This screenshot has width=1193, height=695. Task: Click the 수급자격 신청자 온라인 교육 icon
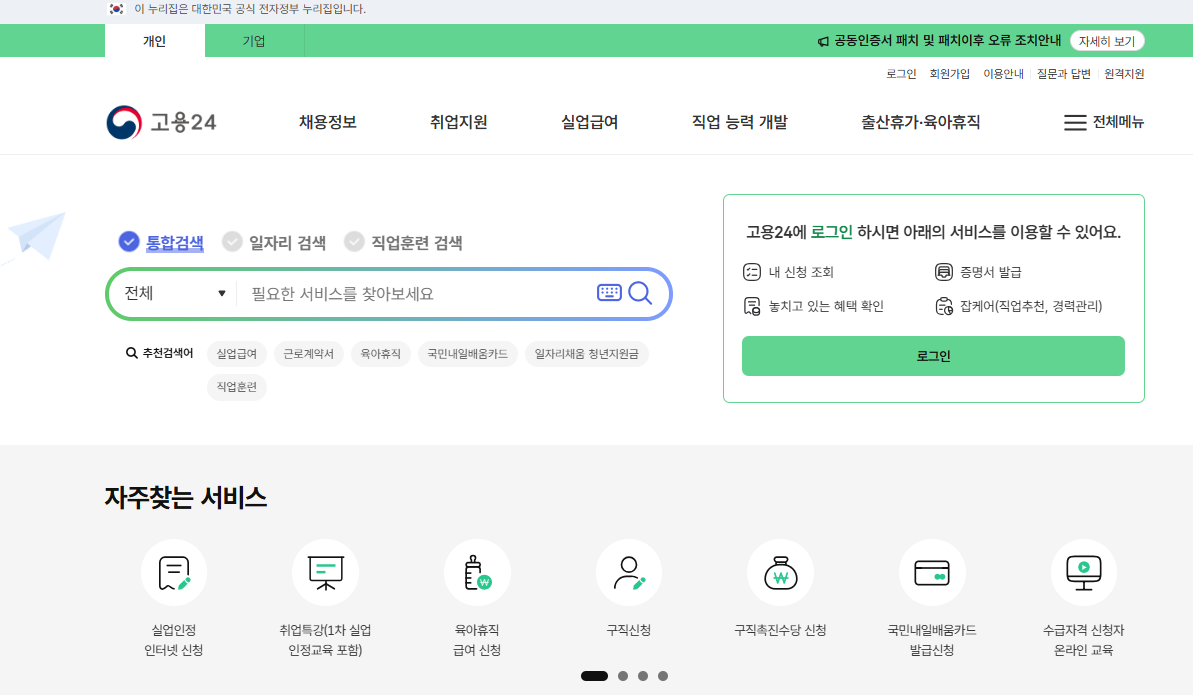pyautogui.click(x=1083, y=572)
